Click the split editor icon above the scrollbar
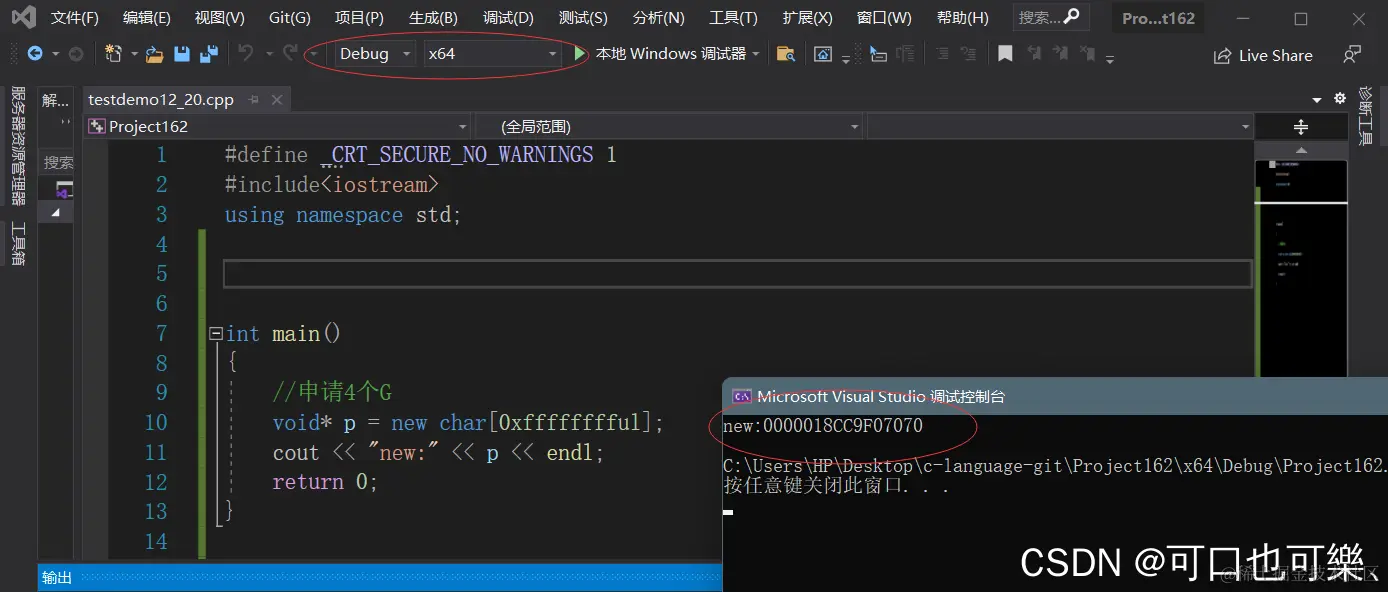 1301,127
